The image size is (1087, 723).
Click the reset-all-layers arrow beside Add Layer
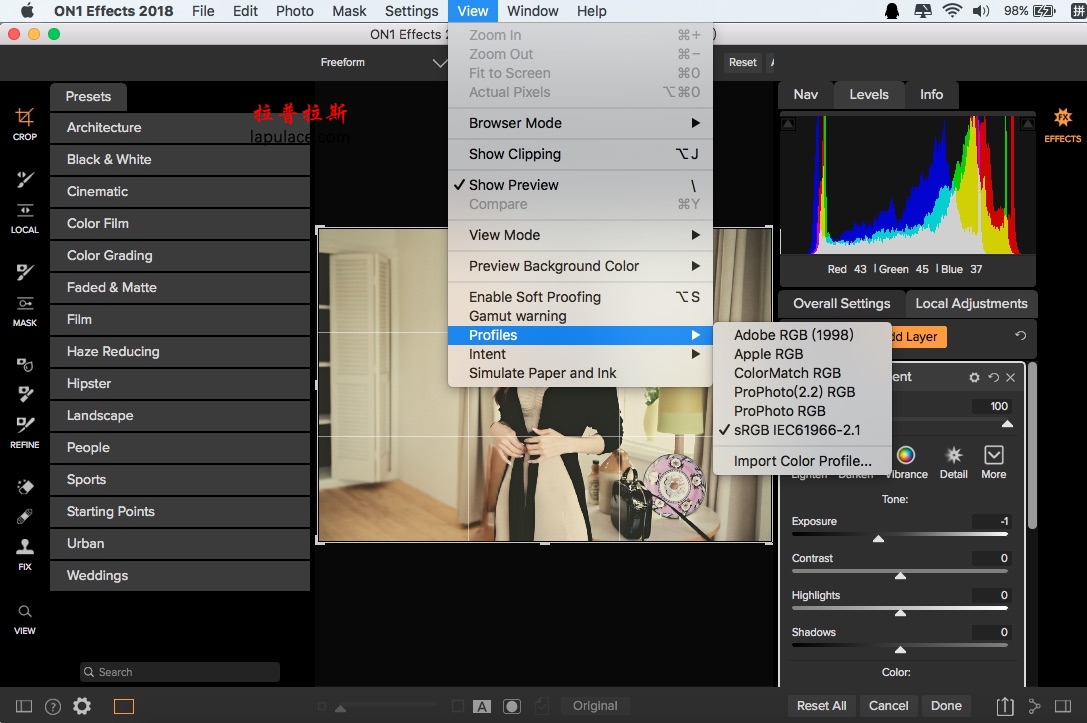pyautogui.click(x=1020, y=336)
